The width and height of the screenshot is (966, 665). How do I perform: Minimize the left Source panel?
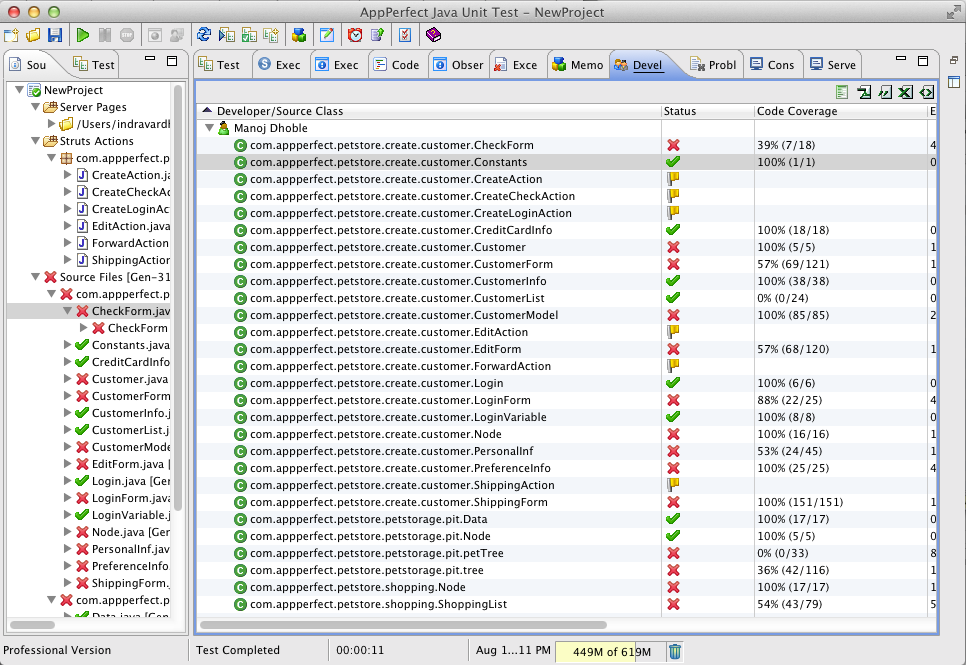[x=150, y=59]
